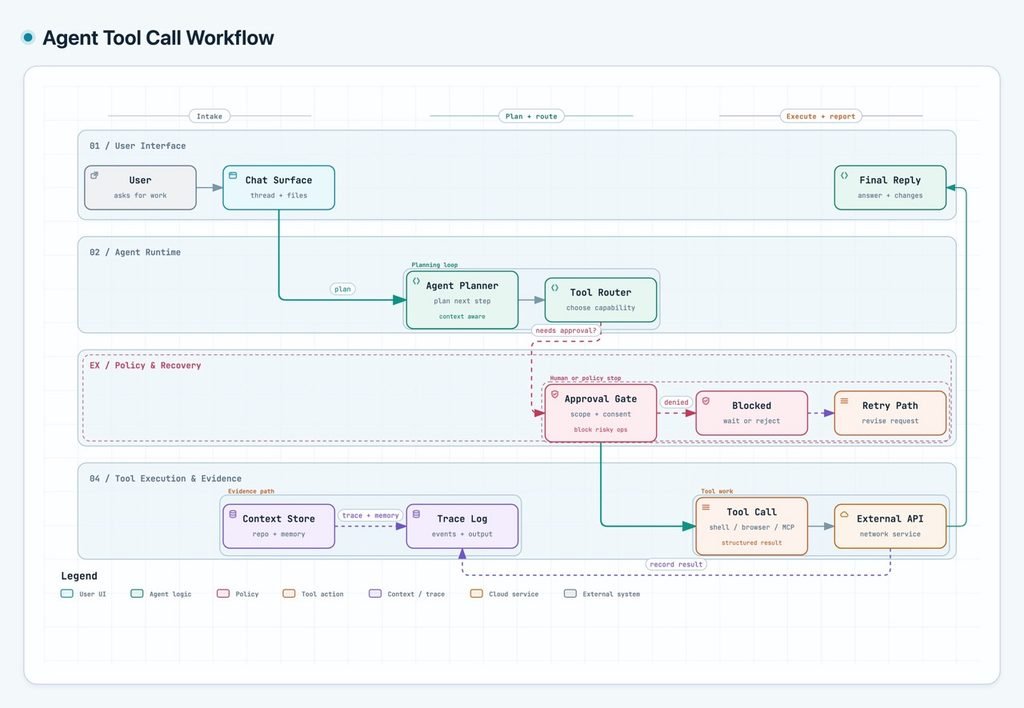Select the Plan + route phase label
The height and width of the screenshot is (708, 1024).
[x=531, y=116]
